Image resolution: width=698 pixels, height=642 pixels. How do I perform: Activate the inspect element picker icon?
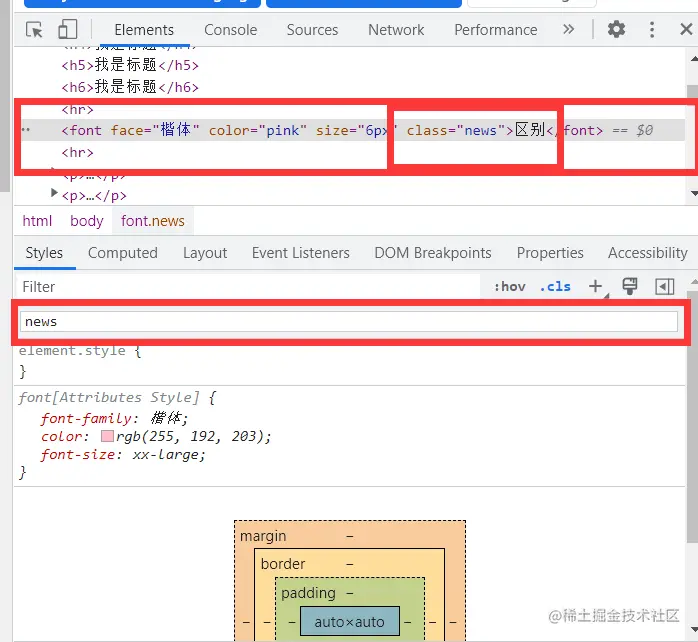[34, 30]
